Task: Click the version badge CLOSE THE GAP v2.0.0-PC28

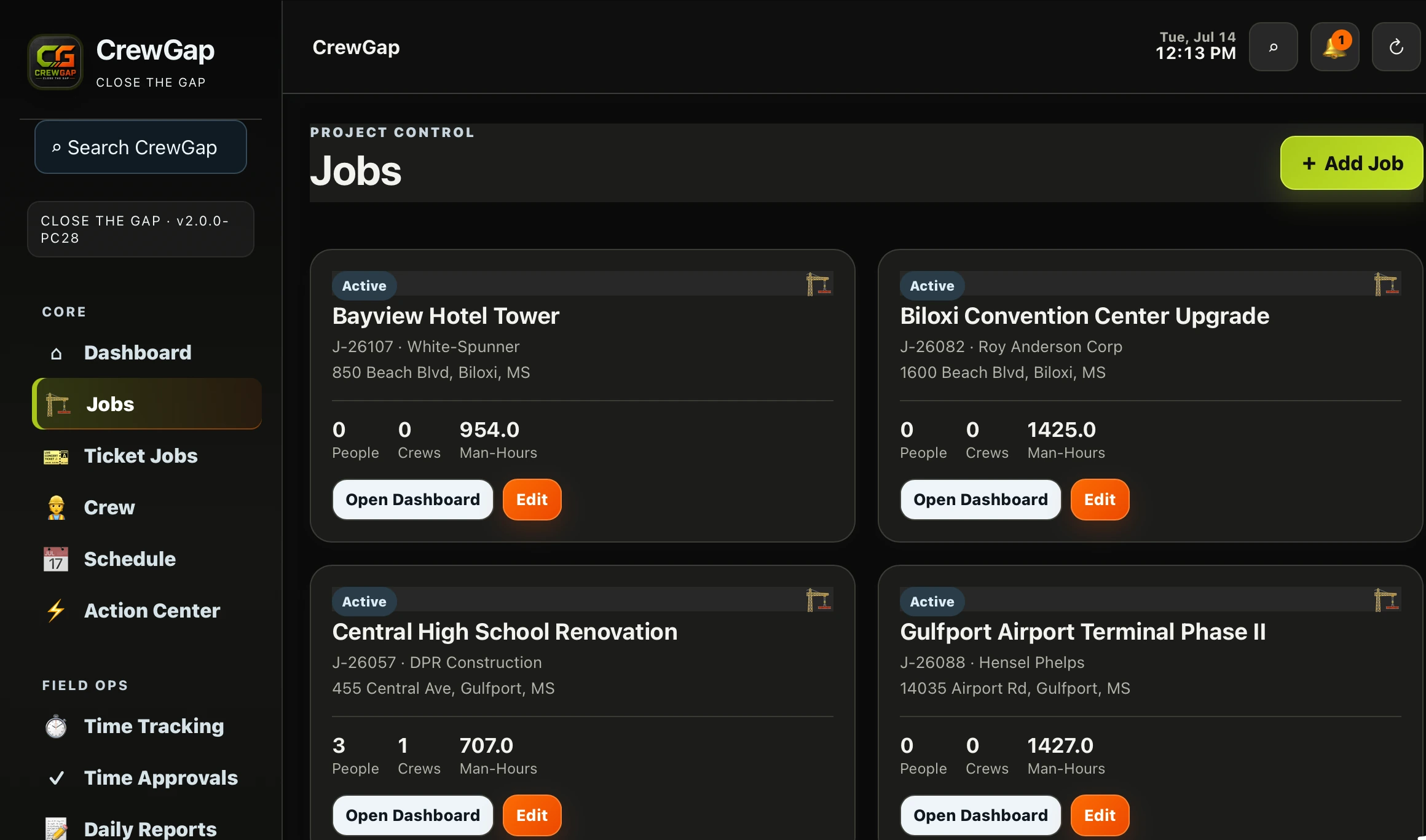Action: (141, 229)
